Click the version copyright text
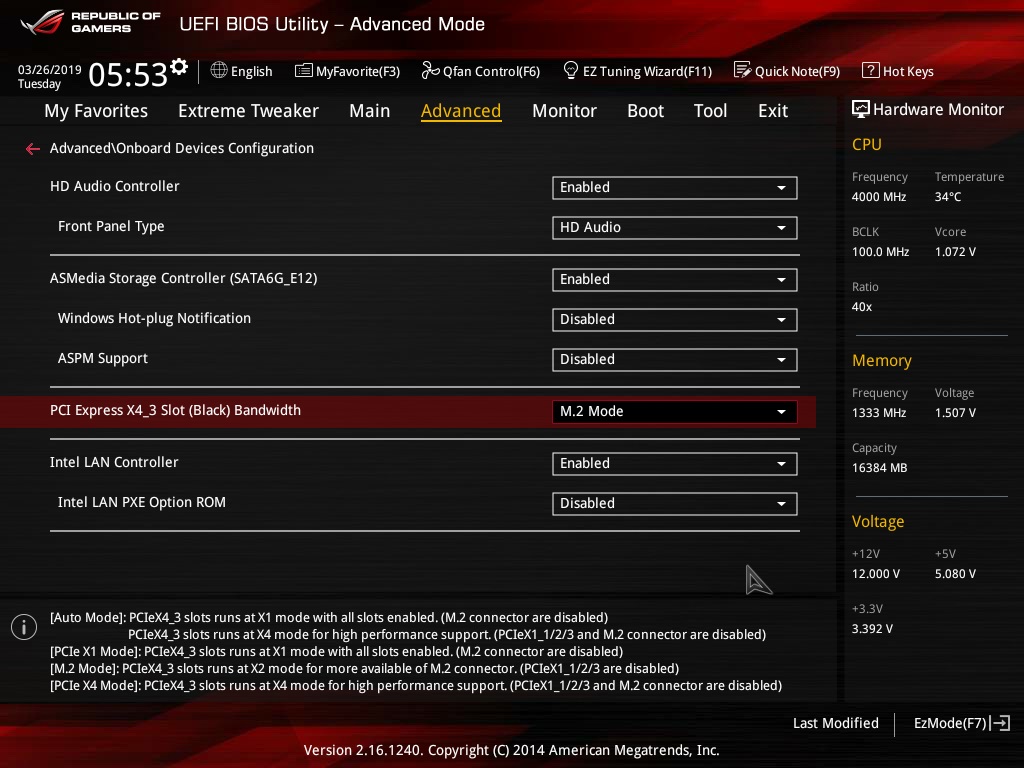This screenshot has width=1024, height=768. [x=511, y=750]
